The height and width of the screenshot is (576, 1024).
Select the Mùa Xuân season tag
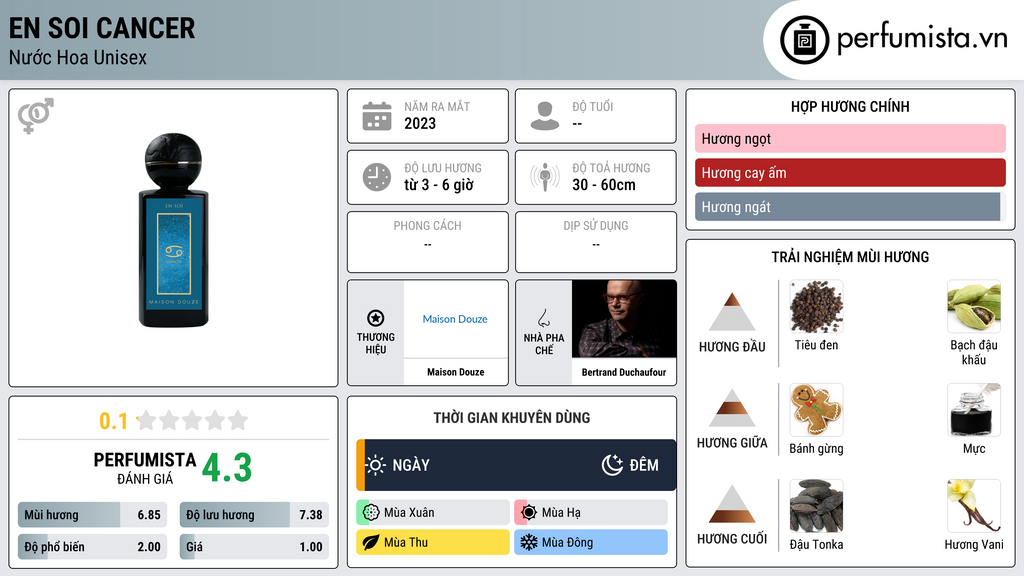432,513
